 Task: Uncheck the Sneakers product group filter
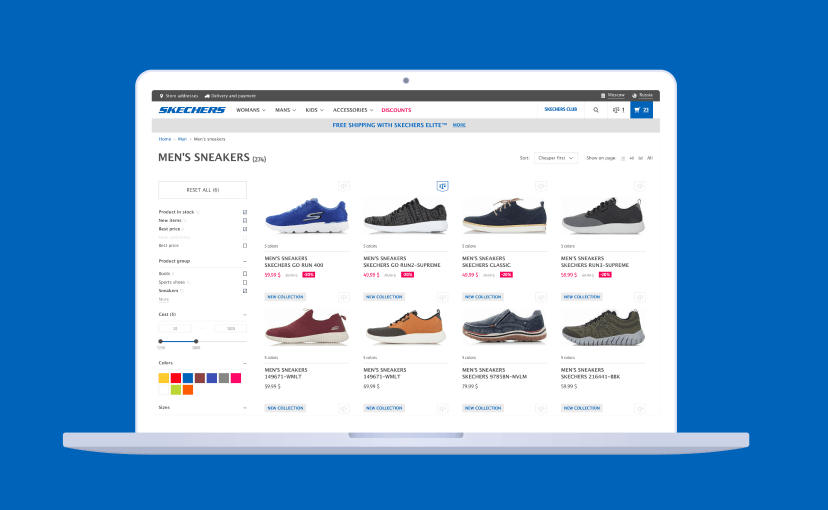245,291
